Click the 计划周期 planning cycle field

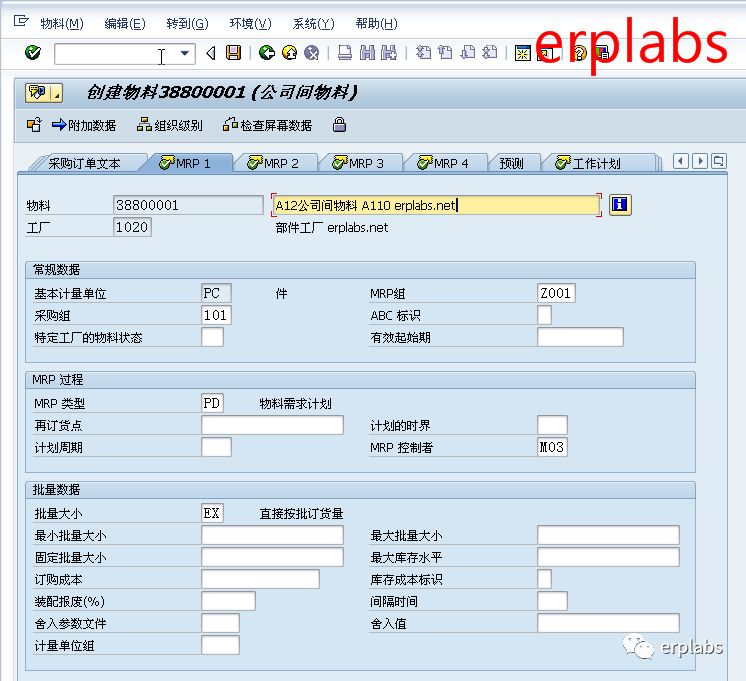(x=216, y=447)
